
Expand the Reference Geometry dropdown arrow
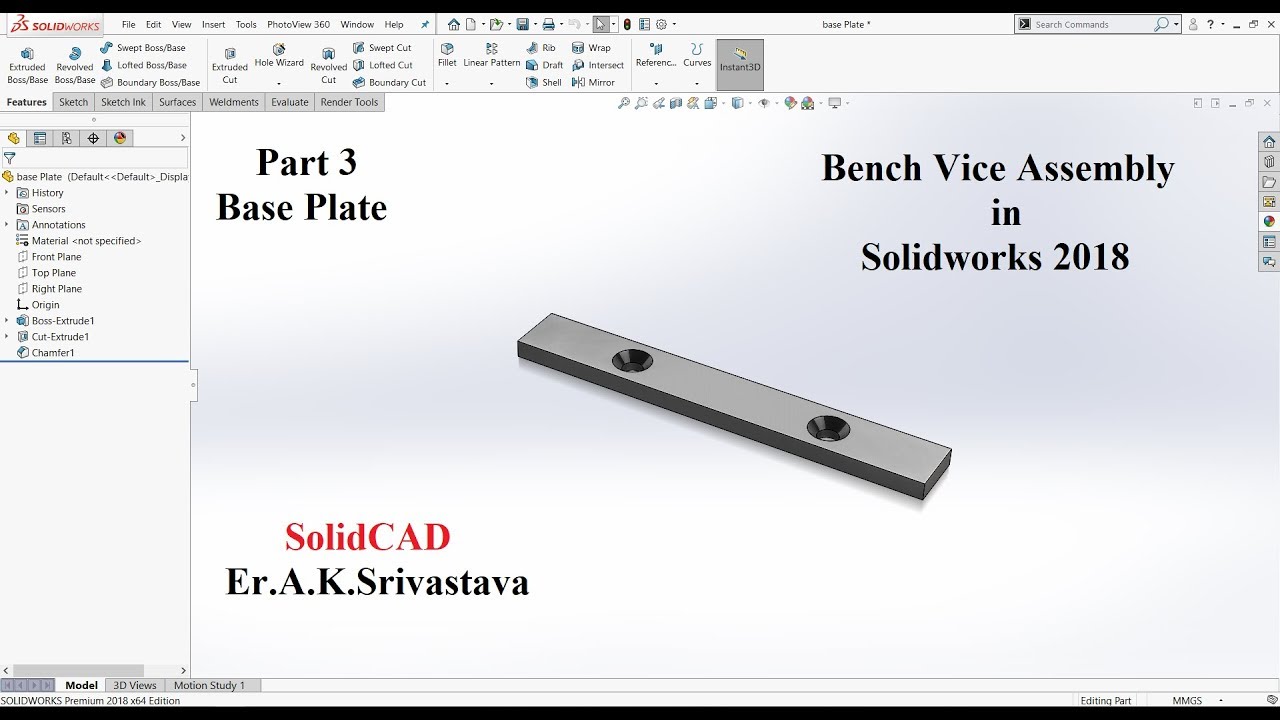click(x=656, y=84)
